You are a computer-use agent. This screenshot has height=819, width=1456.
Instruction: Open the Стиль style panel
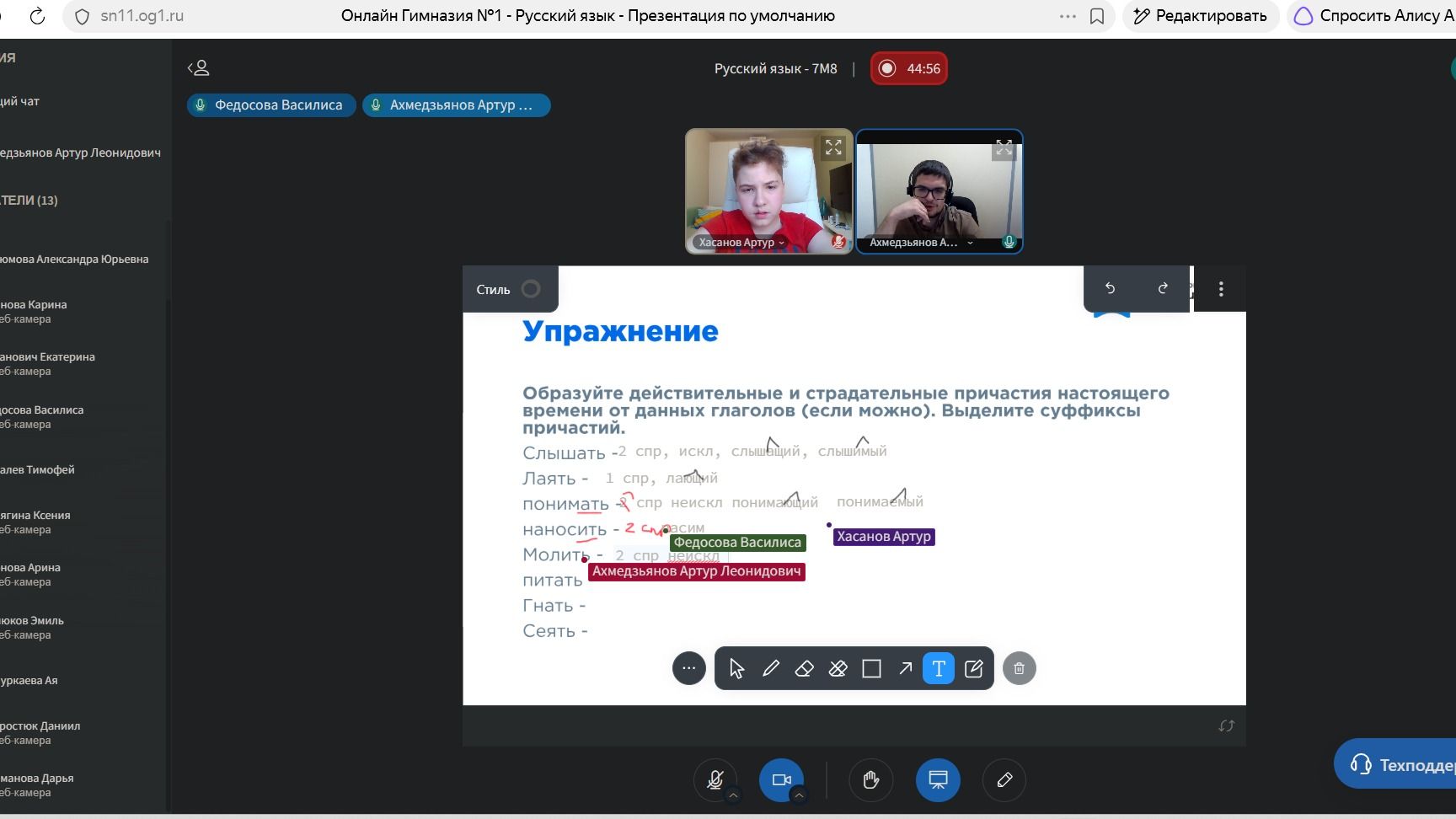509,289
